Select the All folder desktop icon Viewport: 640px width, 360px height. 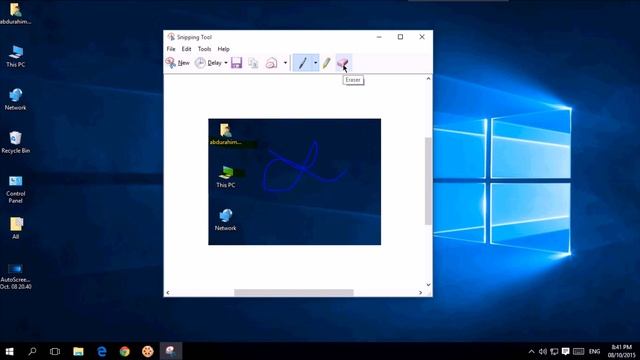pyautogui.click(x=16, y=228)
